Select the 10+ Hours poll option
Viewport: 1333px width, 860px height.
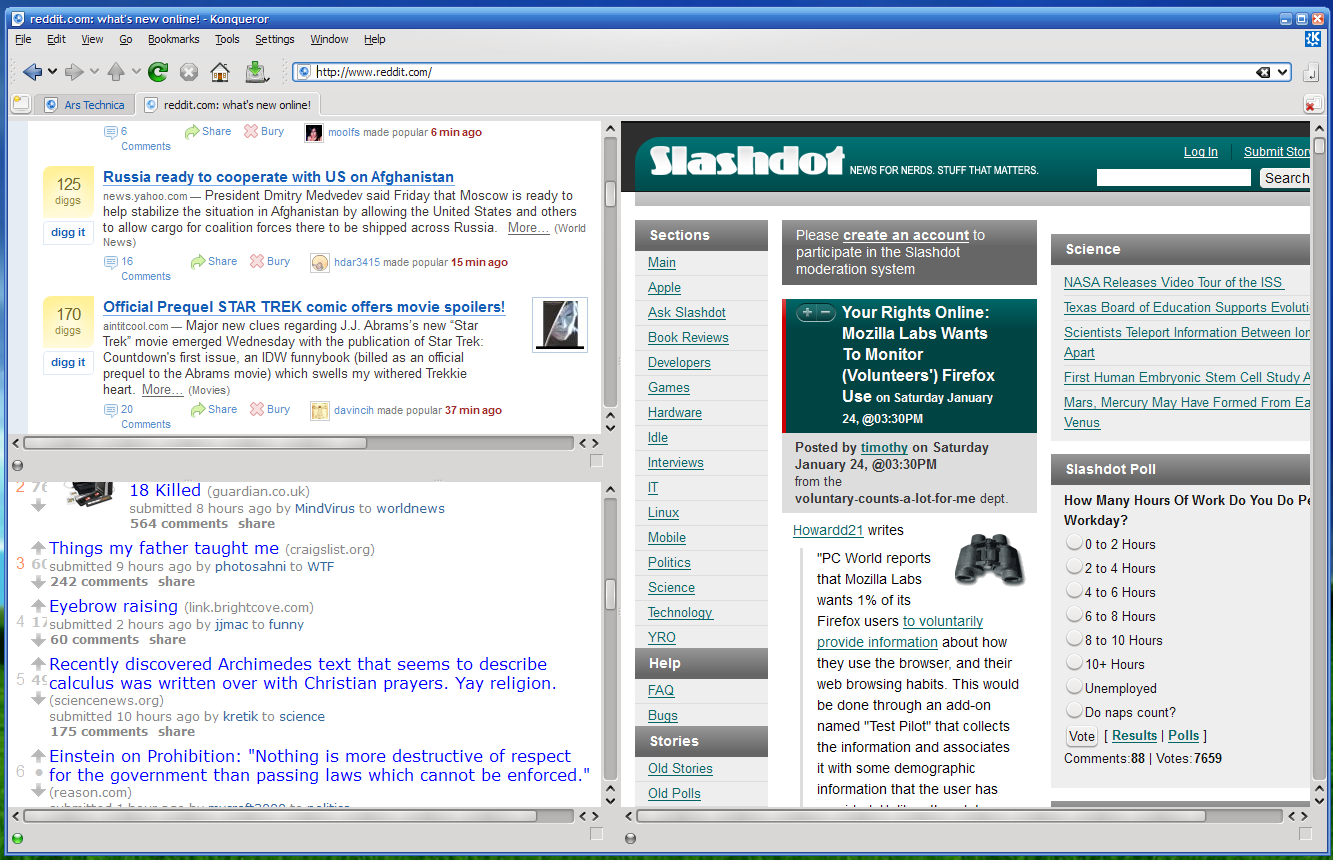[x=1075, y=663]
